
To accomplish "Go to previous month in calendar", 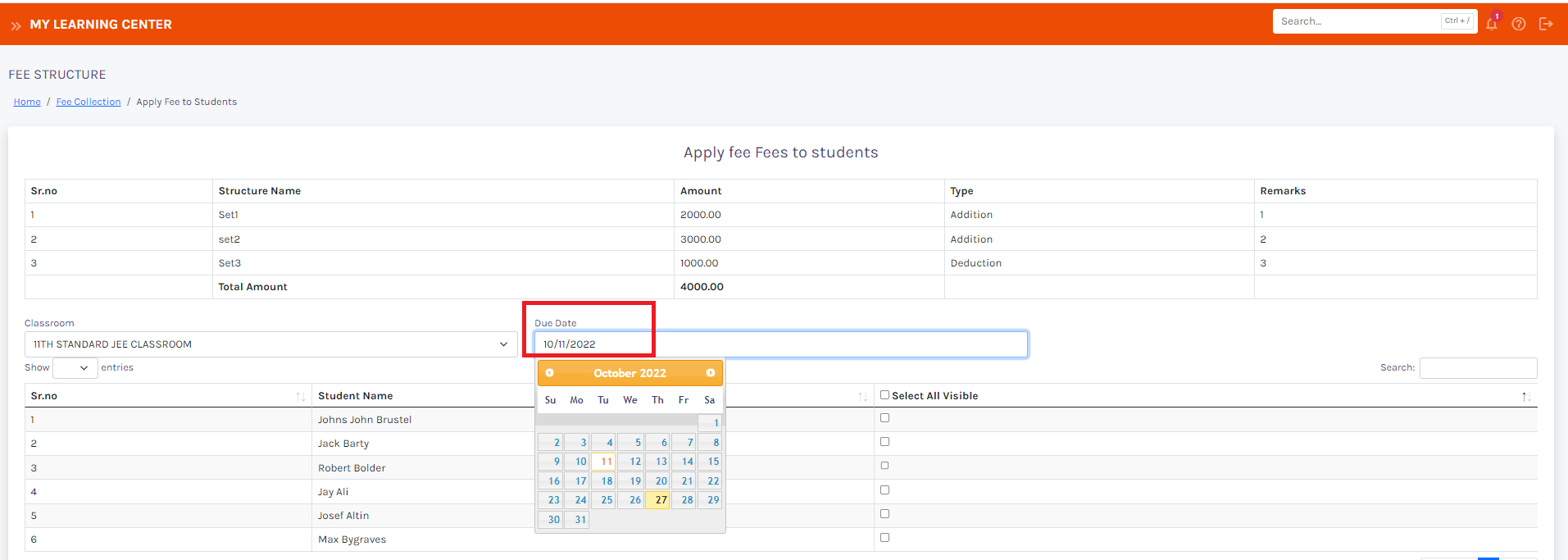I will (x=550, y=373).
